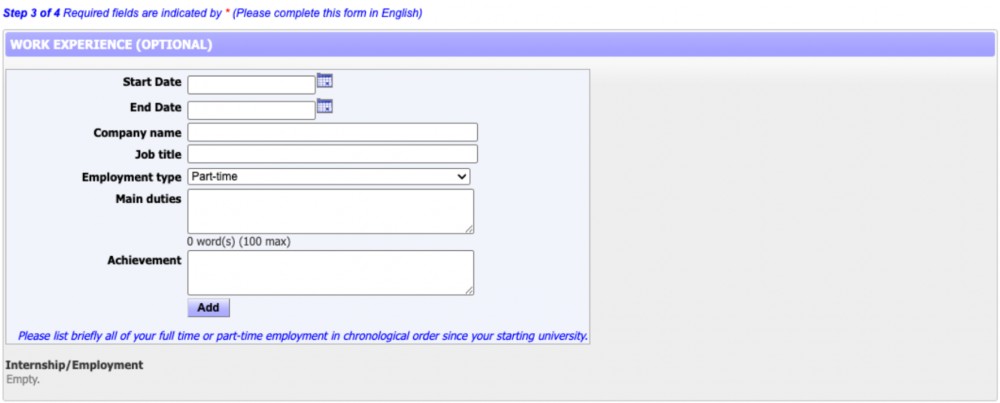Click into the Job title field

tap(332, 154)
